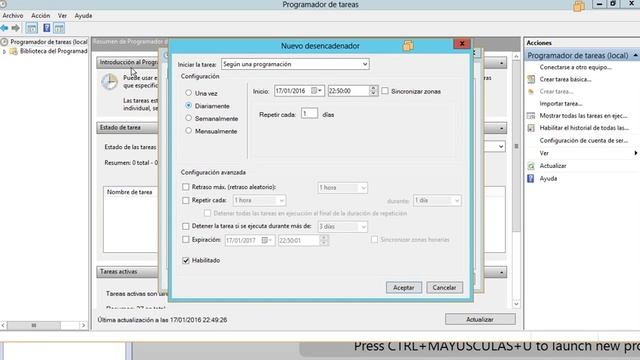
Task: Click the Ayuda help icon in Acciones
Action: [x=531, y=178]
